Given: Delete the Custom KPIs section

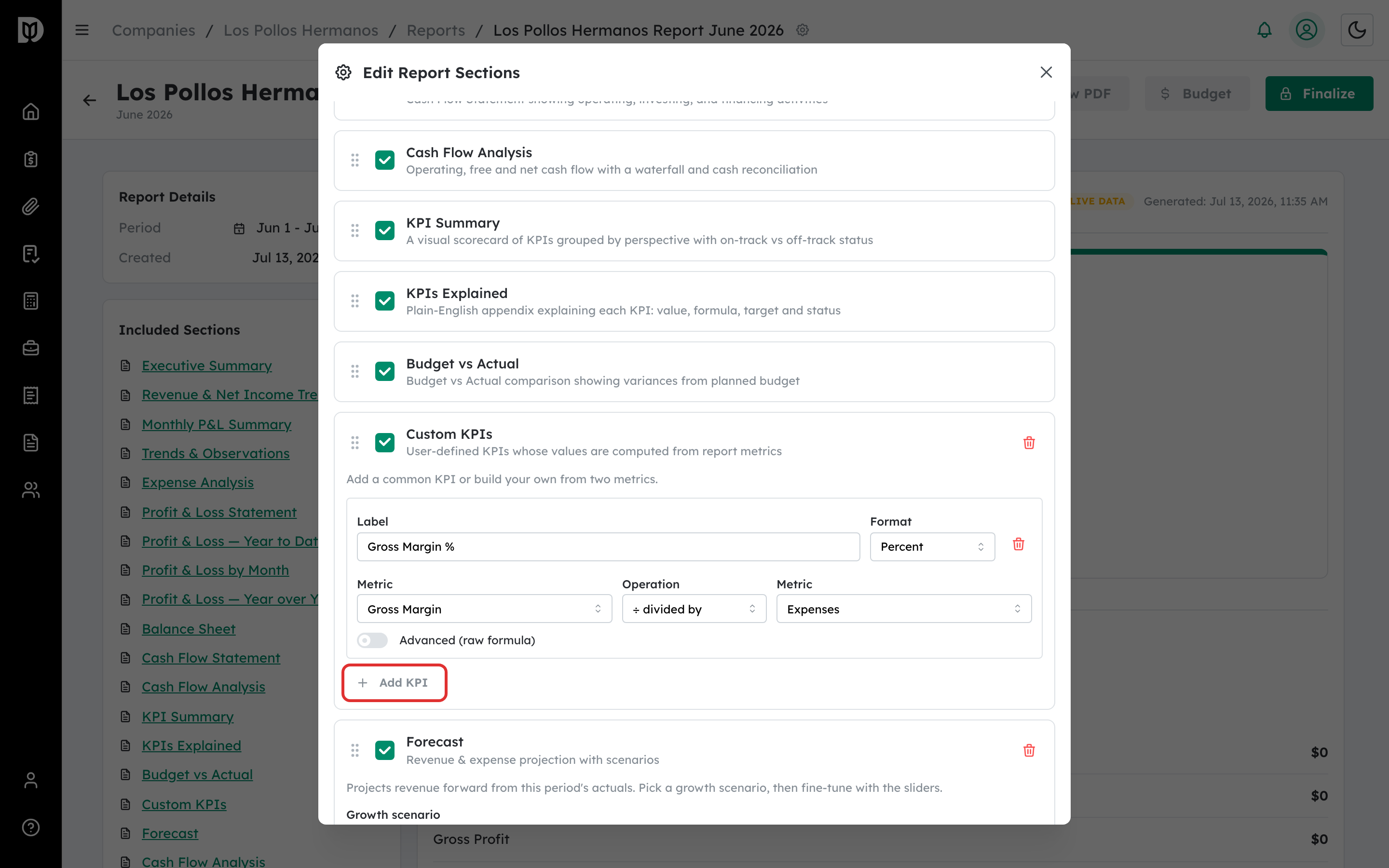Looking at the screenshot, I should pyautogui.click(x=1029, y=443).
